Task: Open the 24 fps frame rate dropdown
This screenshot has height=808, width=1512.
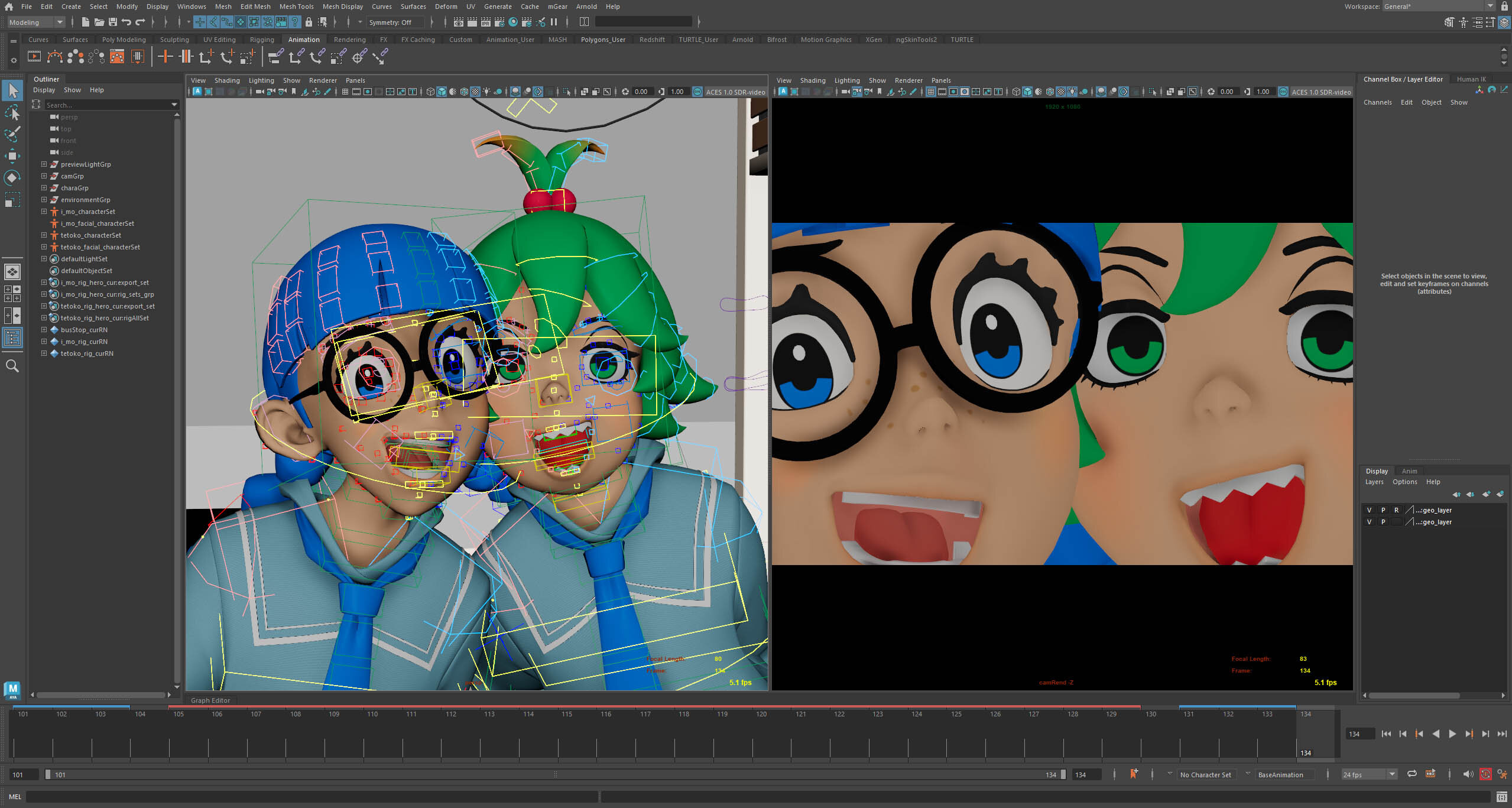Action: coord(1369,774)
